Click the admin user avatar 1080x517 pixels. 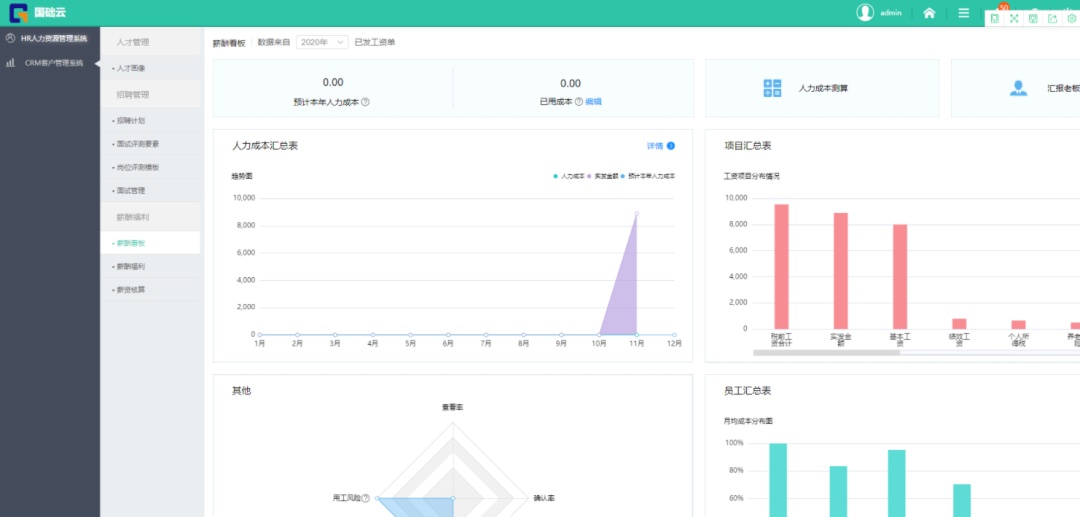(865, 13)
